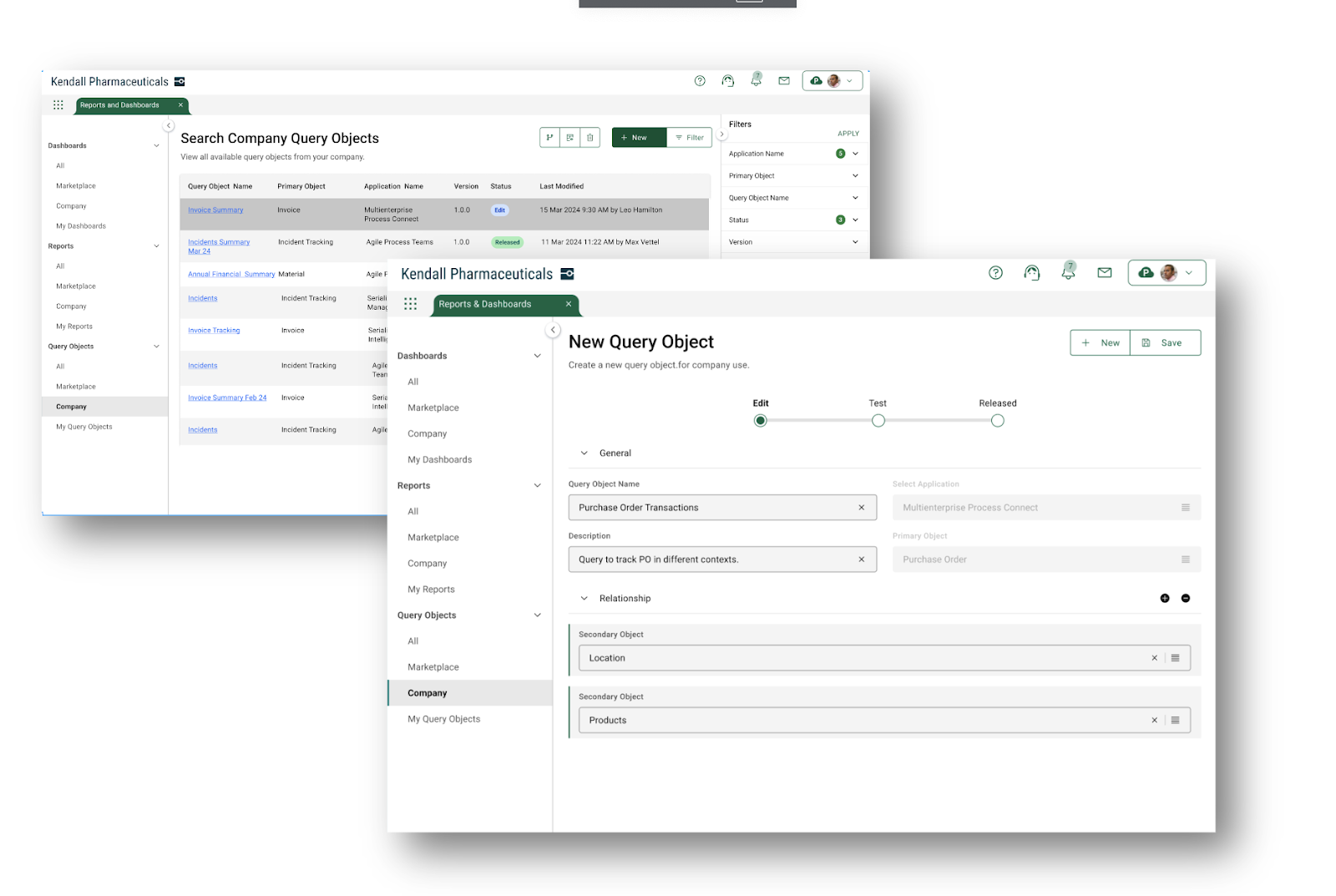Add a relationship with plus icon
Viewport: 1336px width, 896px height.
pos(1165,598)
